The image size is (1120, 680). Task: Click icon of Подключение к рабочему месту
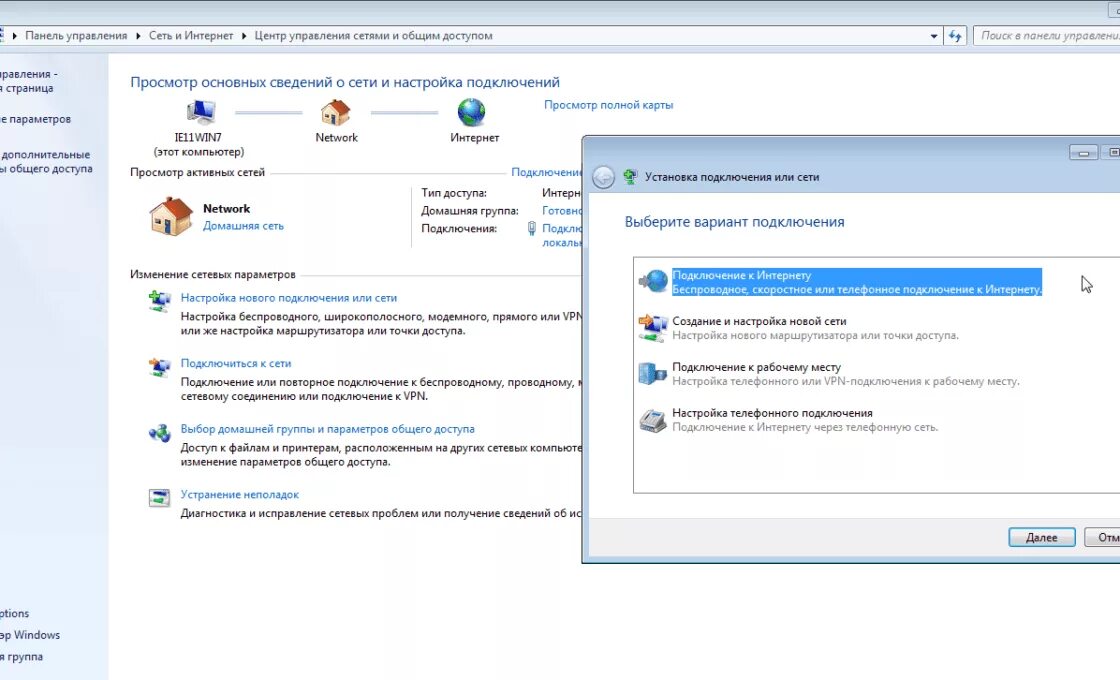coord(652,374)
